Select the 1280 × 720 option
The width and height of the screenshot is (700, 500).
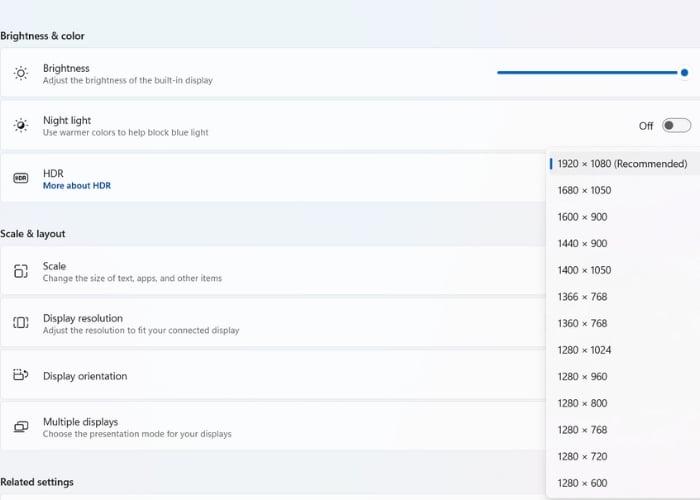point(582,457)
